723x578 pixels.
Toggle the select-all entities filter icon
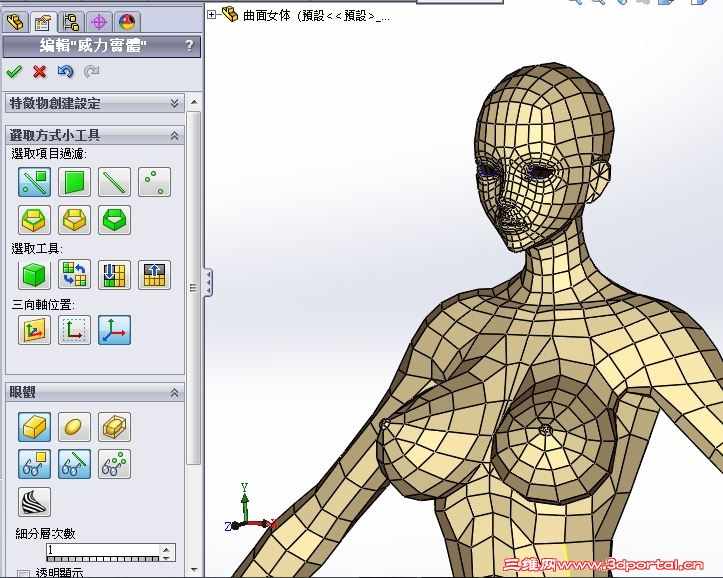[x=35, y=182]
